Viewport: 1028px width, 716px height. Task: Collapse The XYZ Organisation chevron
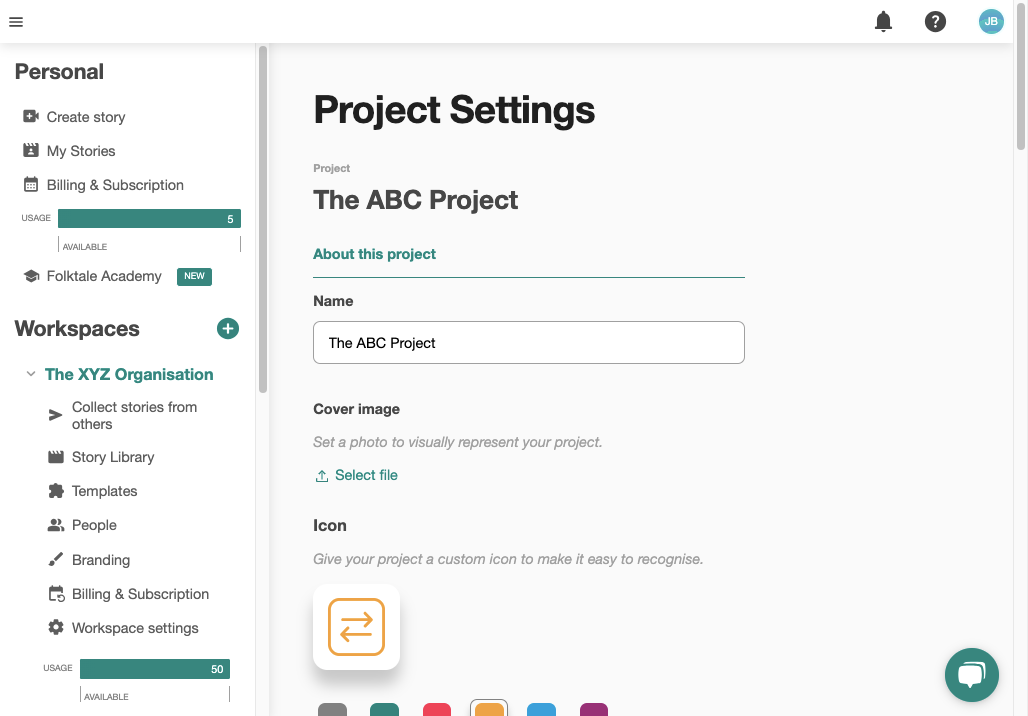[x=30, y=374]
